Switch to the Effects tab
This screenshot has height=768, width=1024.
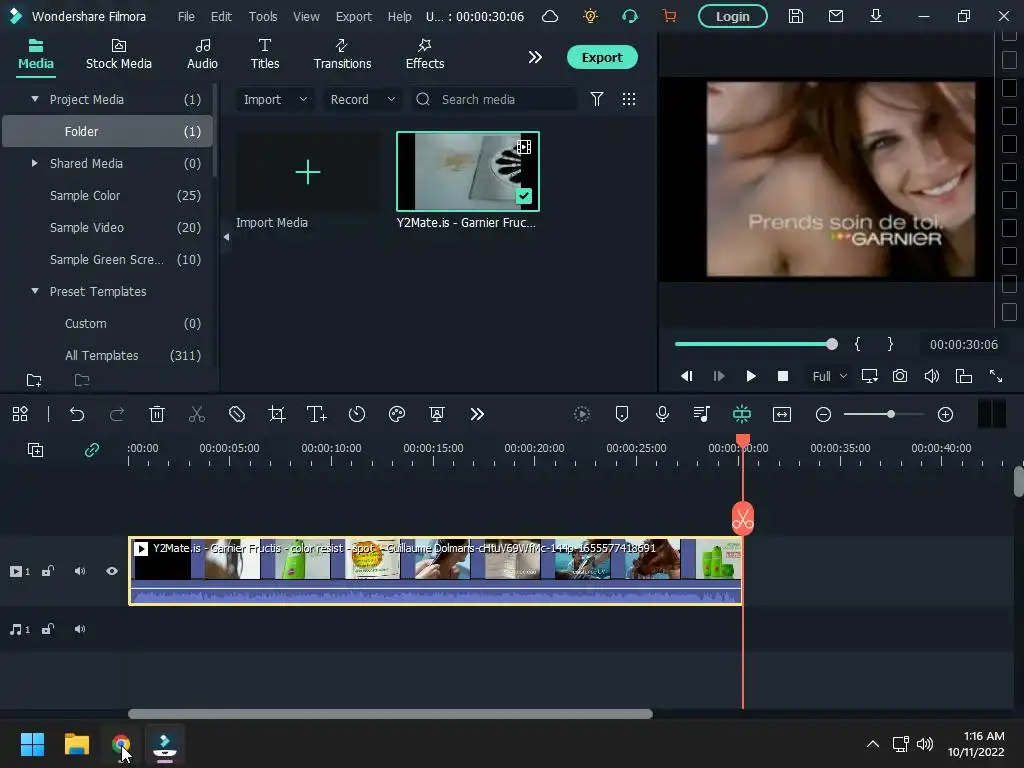[x=424, y=55]
